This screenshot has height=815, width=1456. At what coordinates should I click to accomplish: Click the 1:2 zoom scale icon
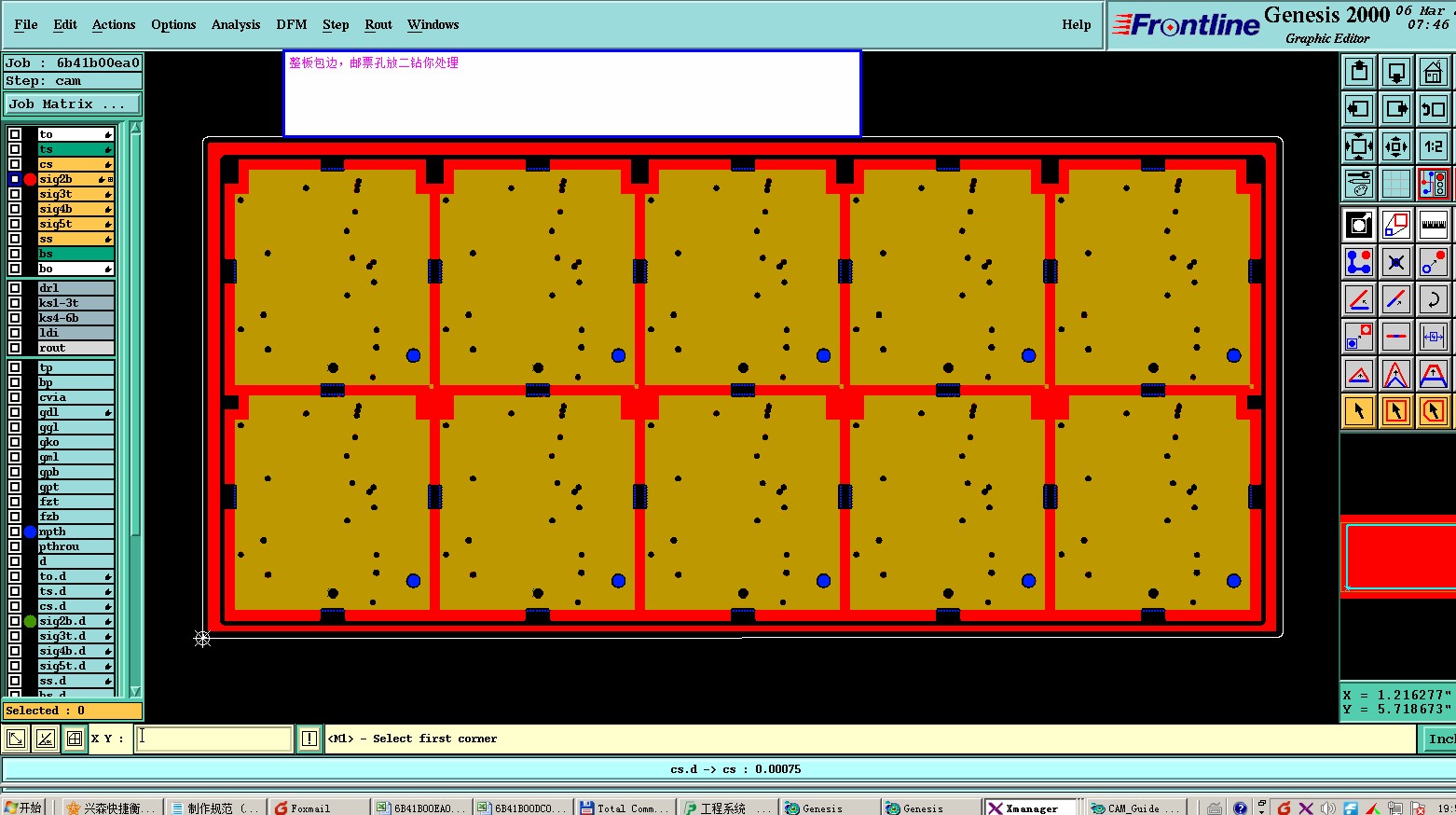pos(1433,146)
